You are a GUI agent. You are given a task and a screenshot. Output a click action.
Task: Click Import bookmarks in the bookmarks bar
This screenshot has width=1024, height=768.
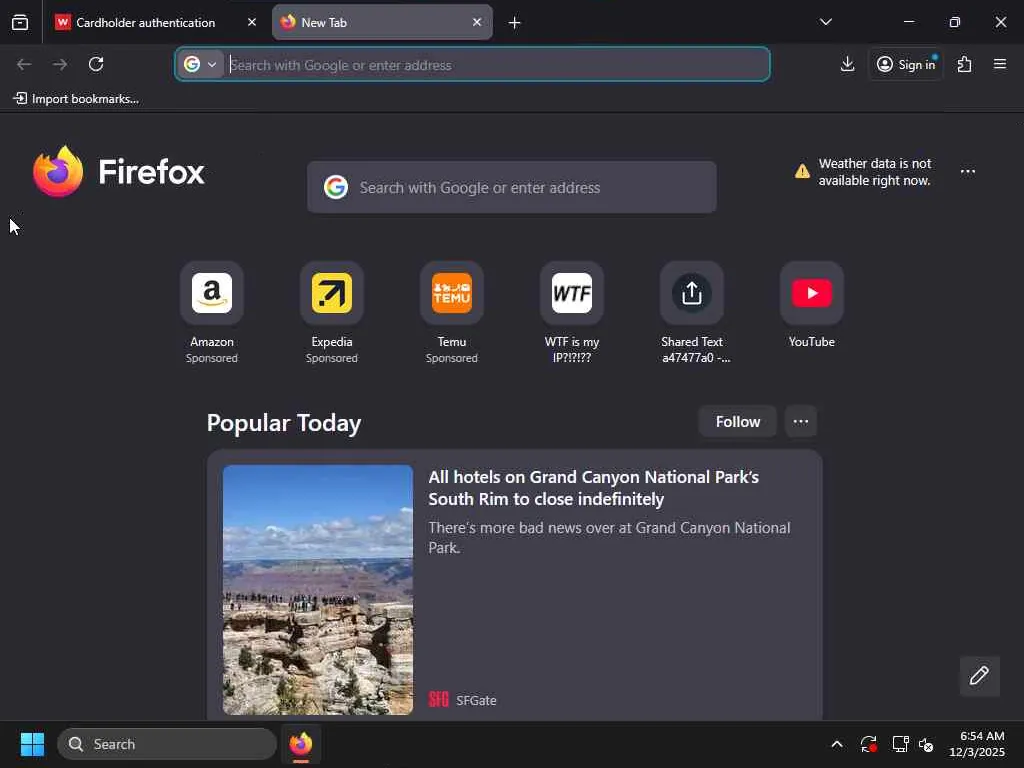[76, 99]
